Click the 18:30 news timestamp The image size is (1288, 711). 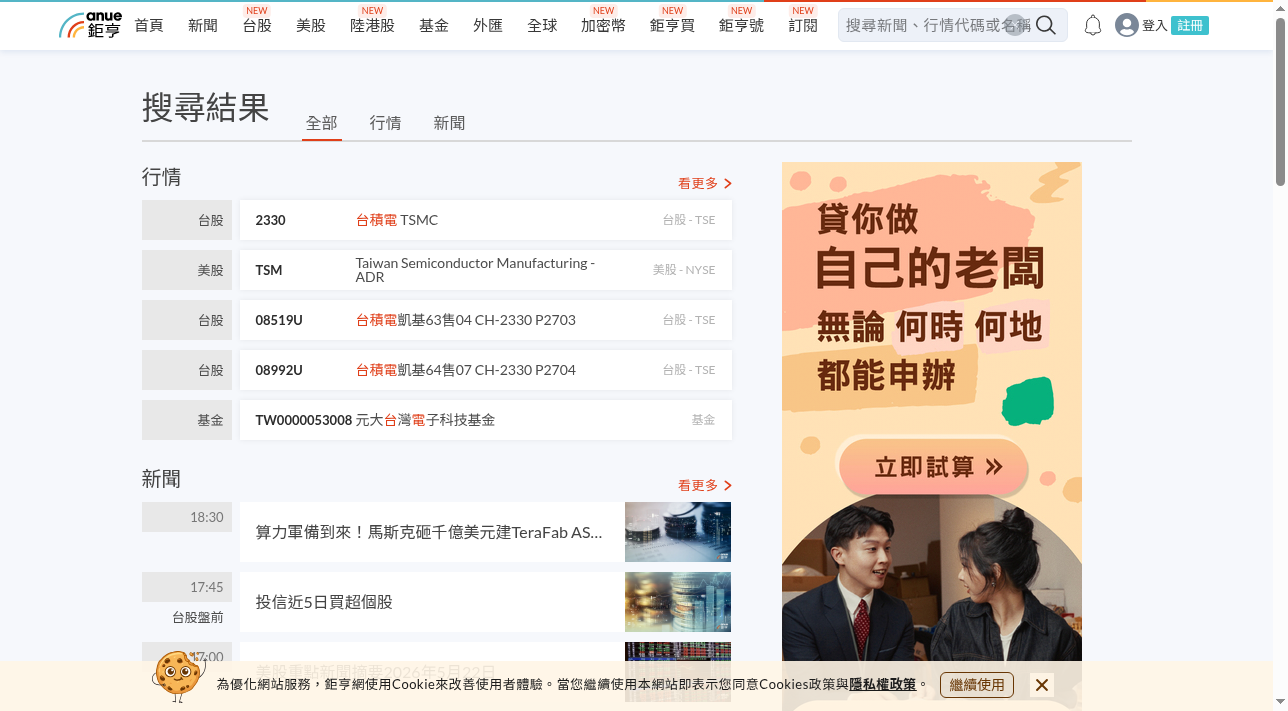coord(187,517)
